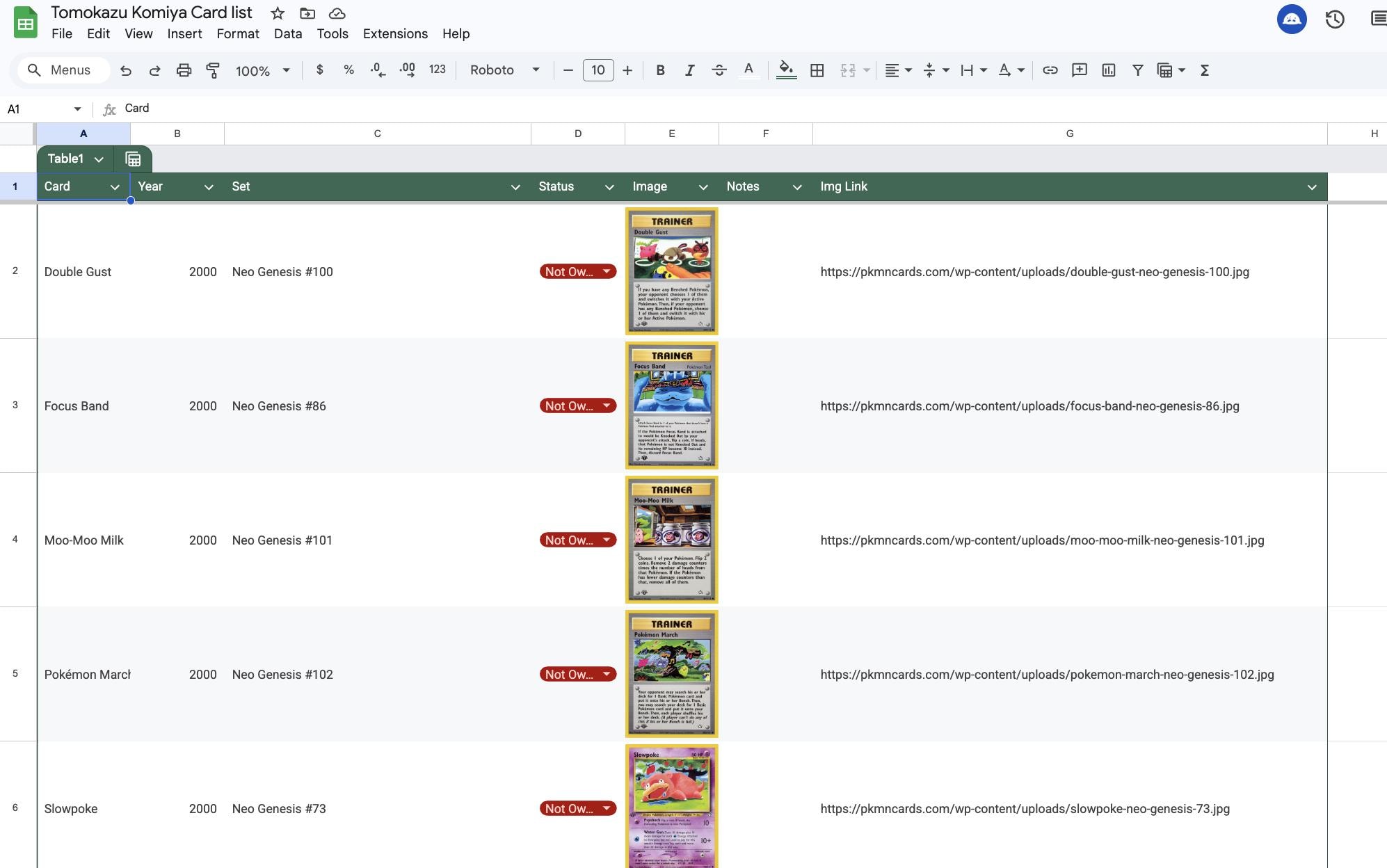1387x868 pixels.
Task: Open the Image column header dropdown
Action: 703,187
